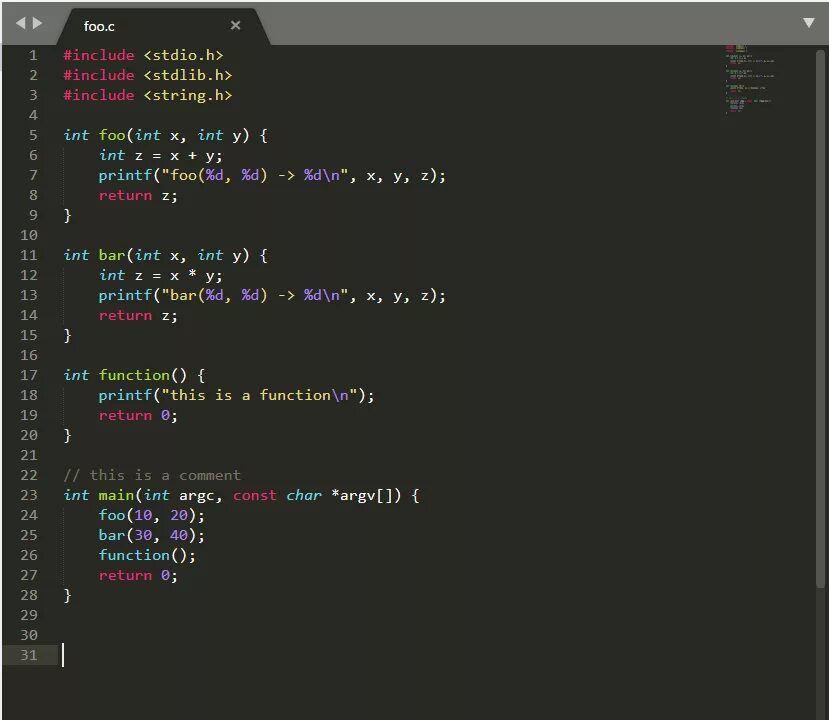
Task: Go to next tab with right arrow
Action: point(38,23)
